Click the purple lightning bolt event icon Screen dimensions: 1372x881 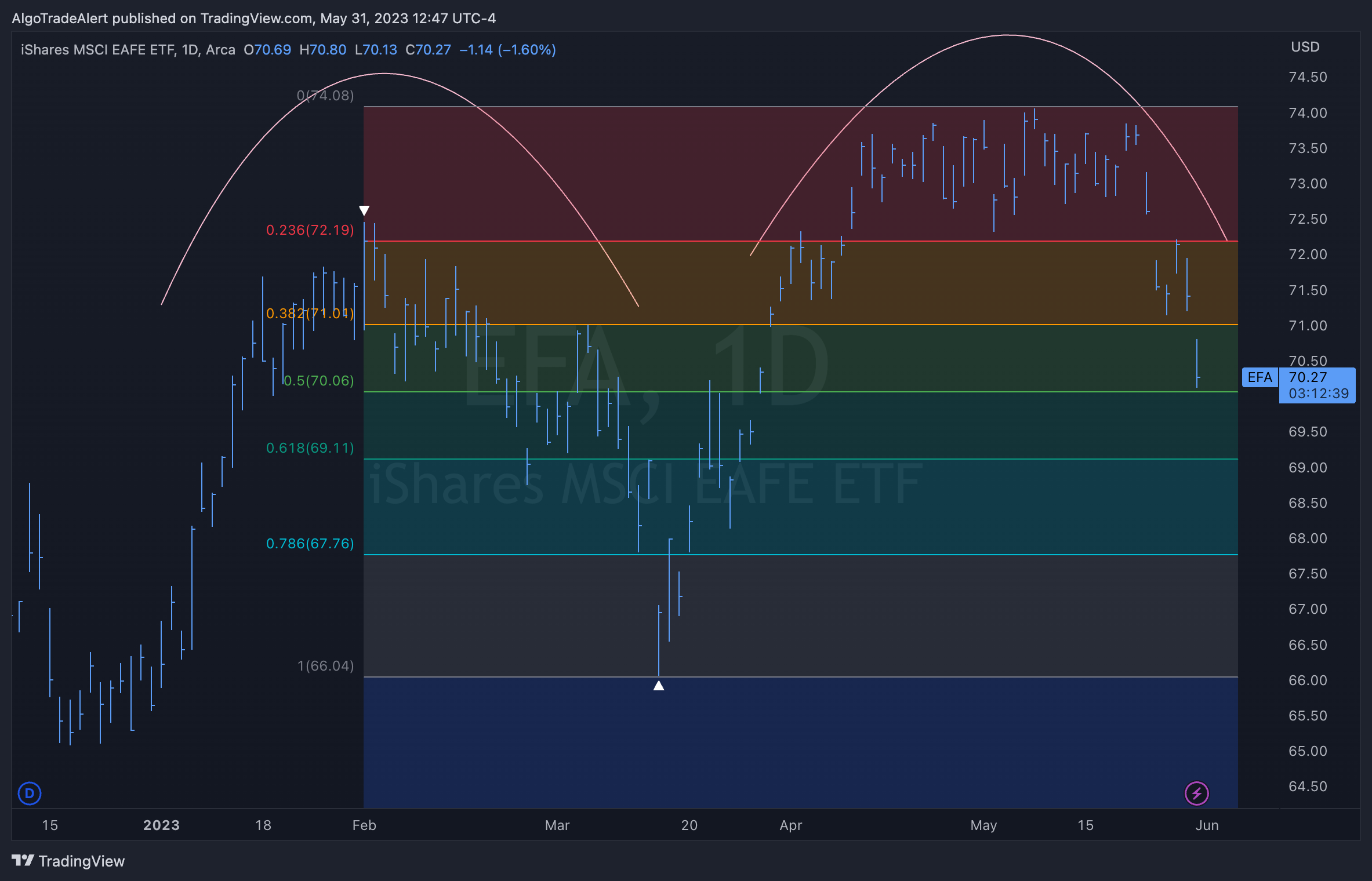1196,793
